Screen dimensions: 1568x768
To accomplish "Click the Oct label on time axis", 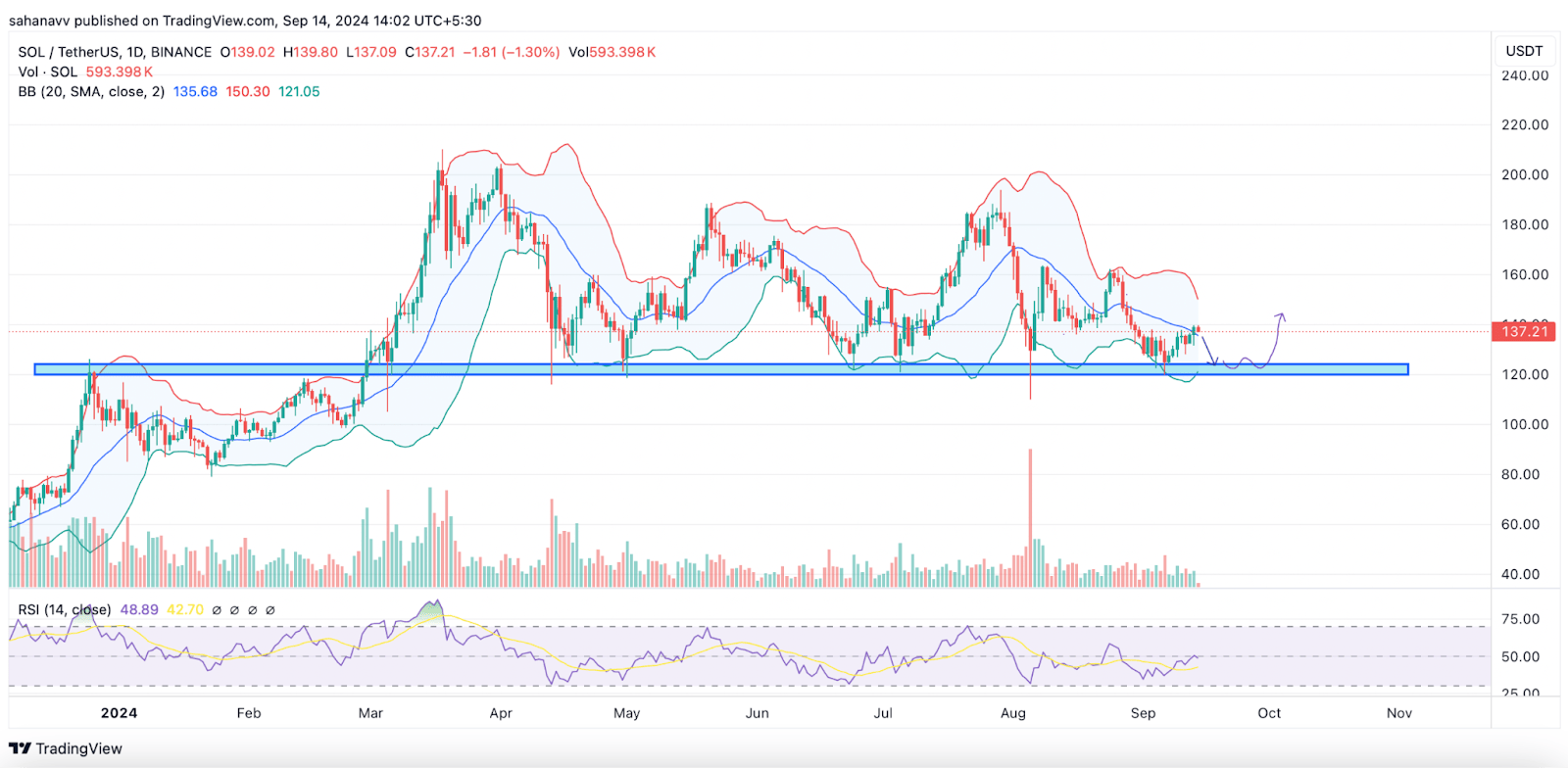I will pos(1269,713).
